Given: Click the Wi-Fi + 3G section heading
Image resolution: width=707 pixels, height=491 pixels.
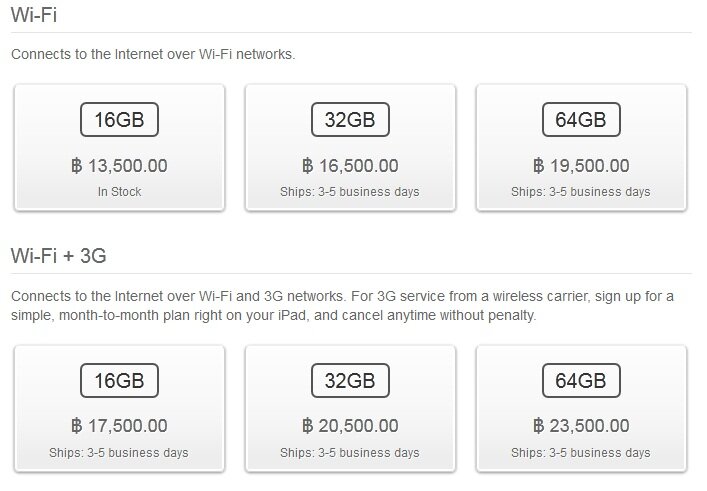Looking at the screenshot, I should pos(59,256).
